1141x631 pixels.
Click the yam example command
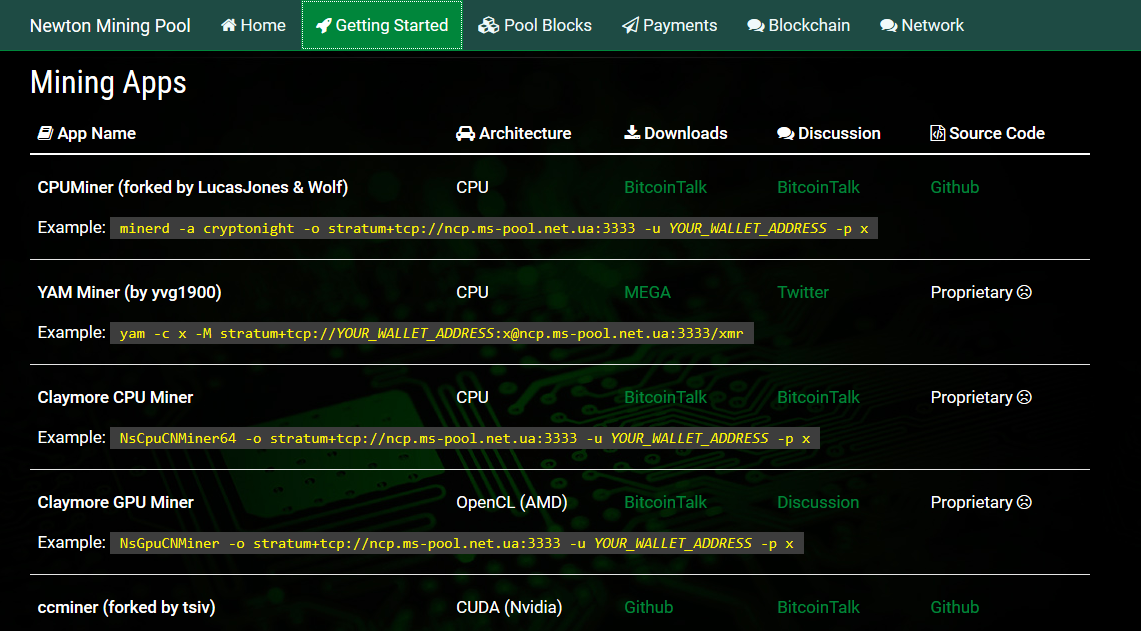(432, 333)
